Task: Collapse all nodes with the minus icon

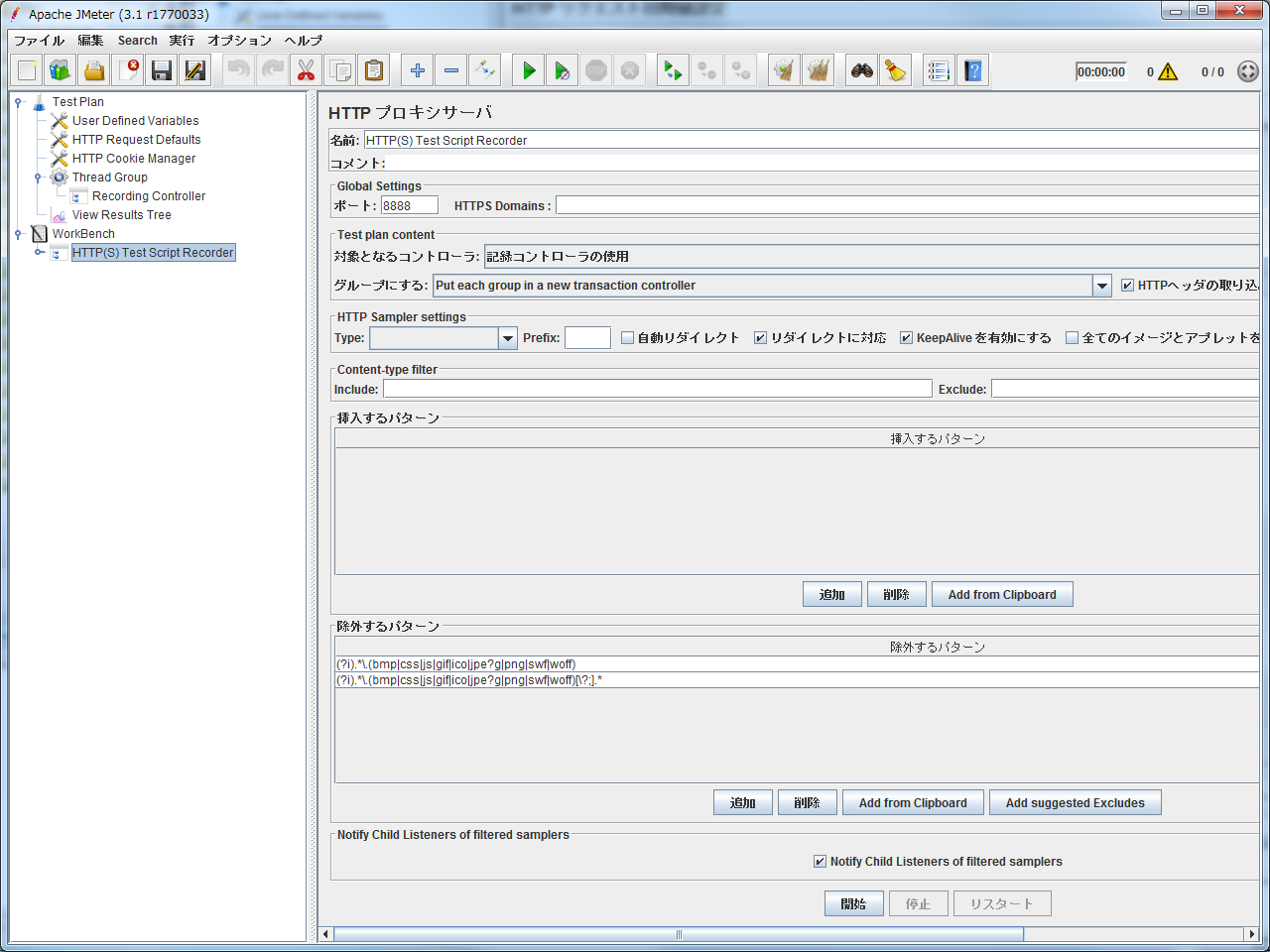Action: click(x=451, y=70)
